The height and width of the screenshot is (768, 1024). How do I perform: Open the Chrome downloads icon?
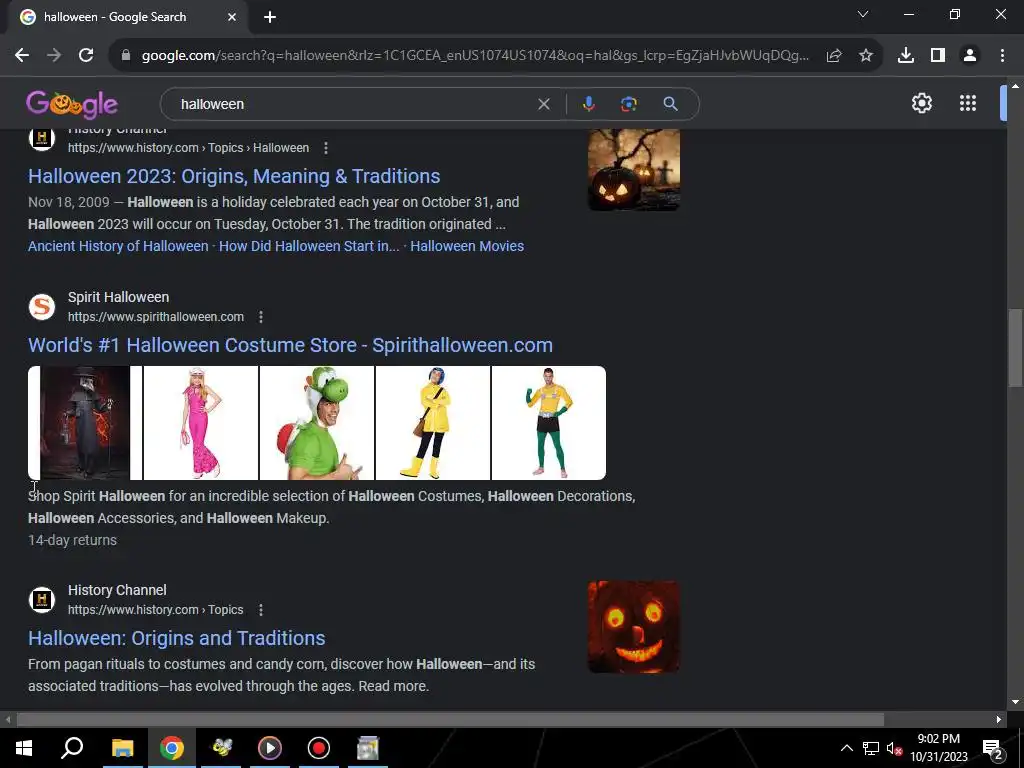(x=906, y=56)
